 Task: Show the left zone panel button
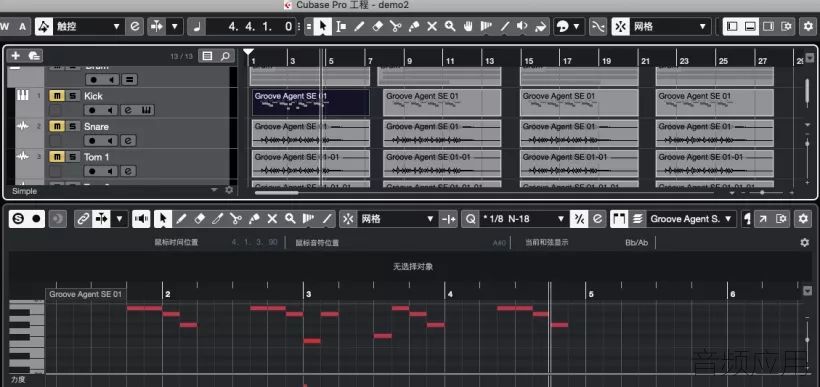pyautogui.click(x=732, y=26)
